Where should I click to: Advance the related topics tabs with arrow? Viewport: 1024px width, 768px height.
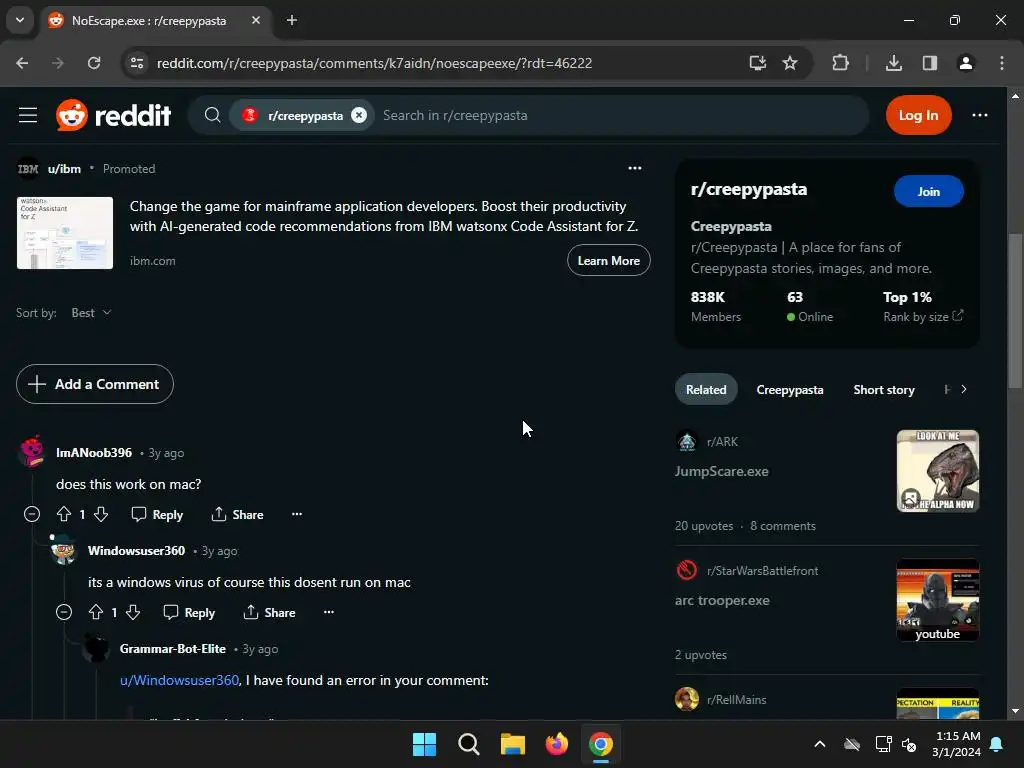[964, 390]
